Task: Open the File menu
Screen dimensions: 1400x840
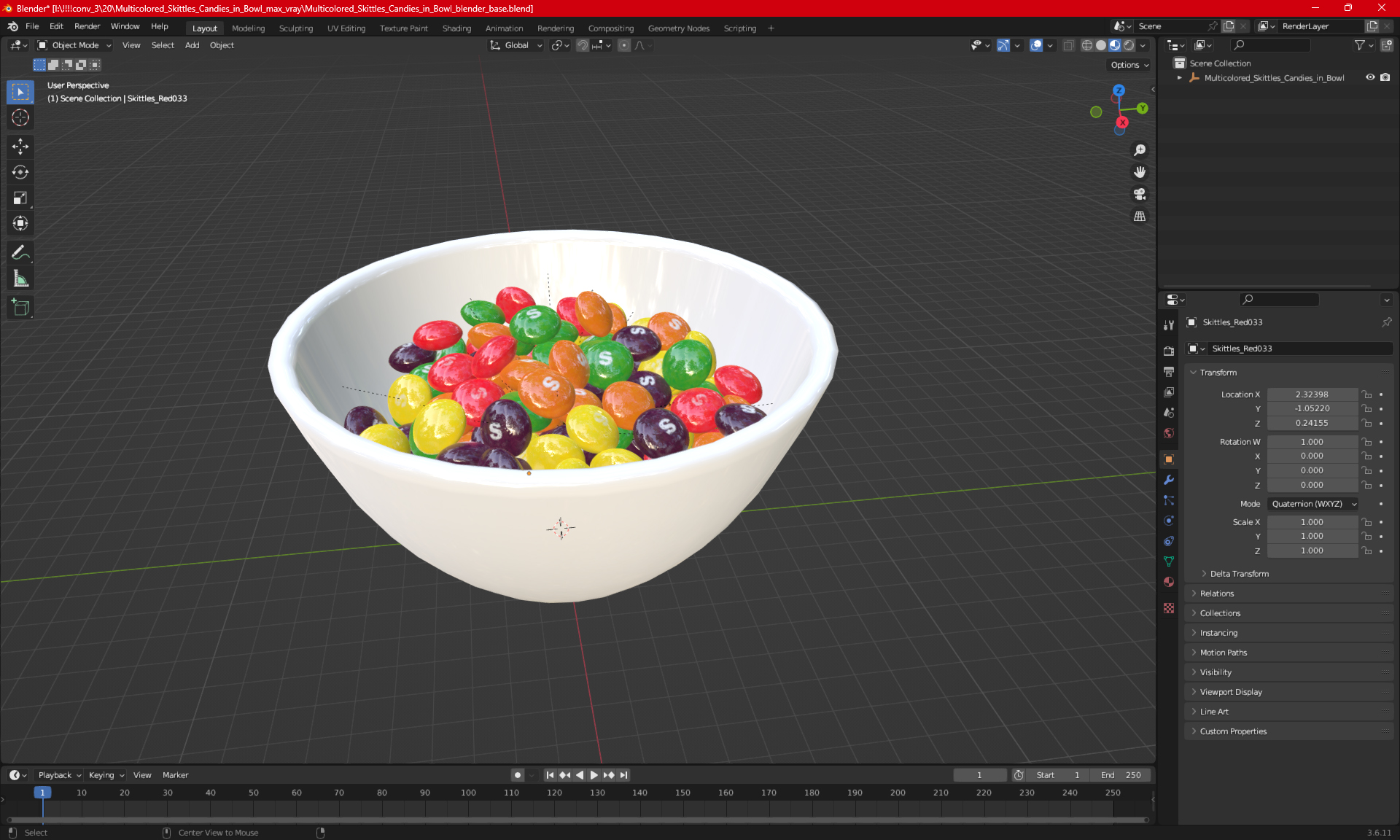Action: point(32,26)
